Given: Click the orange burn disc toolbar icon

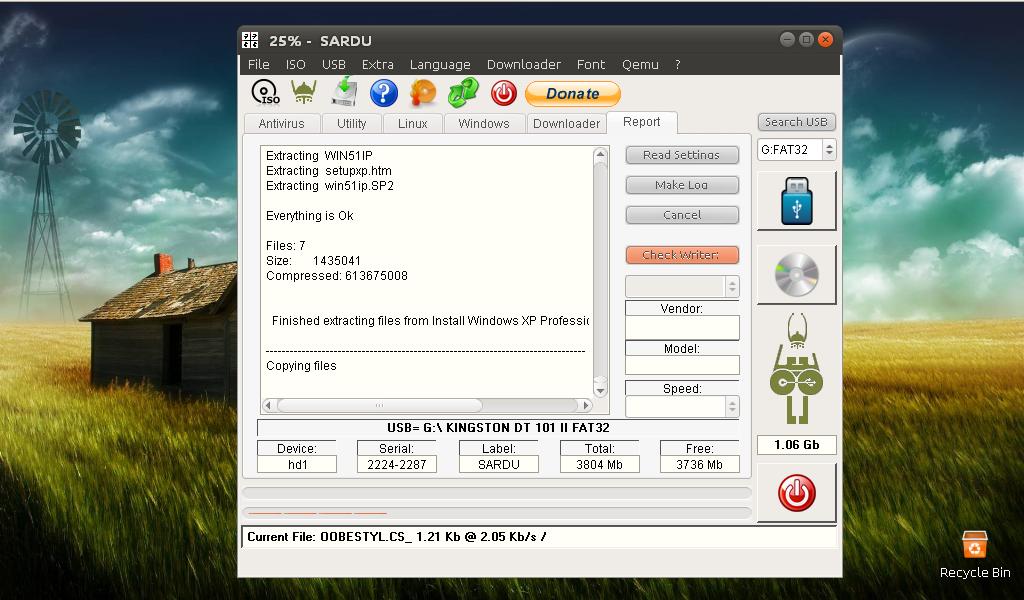Looking at the screenshot, I should 423,93.
